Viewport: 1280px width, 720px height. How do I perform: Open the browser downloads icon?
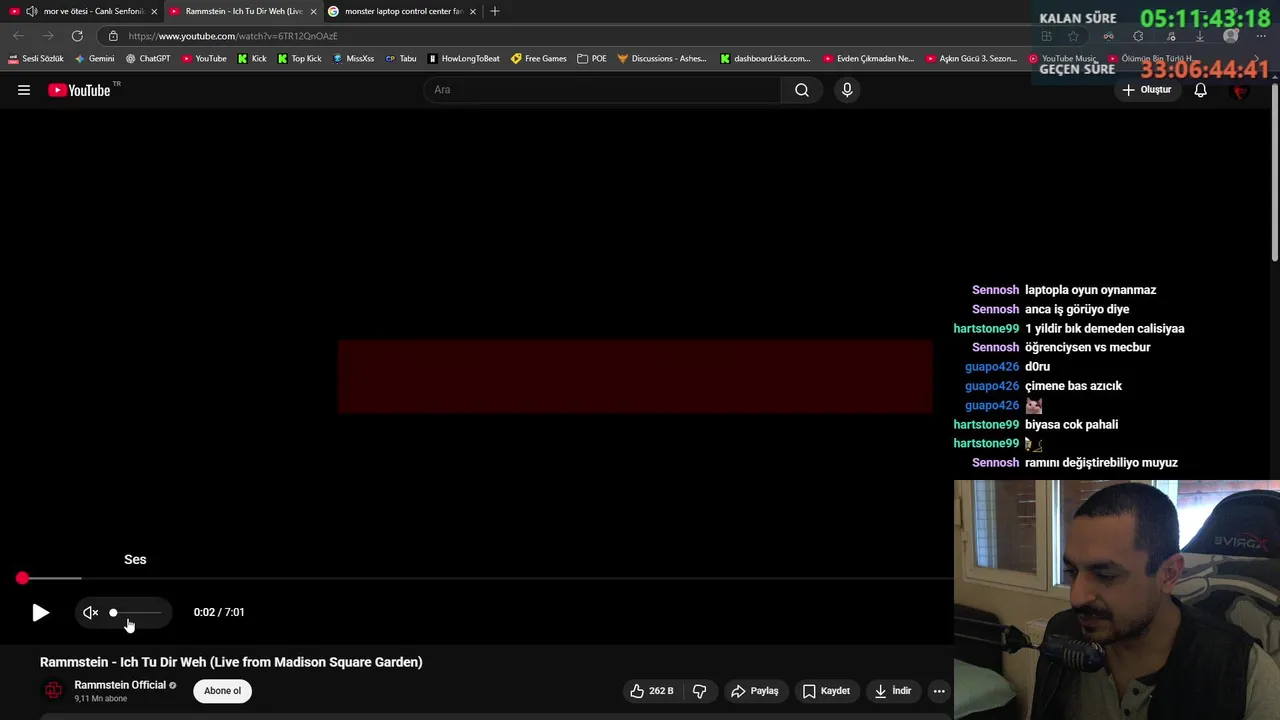coord(1200,36)
